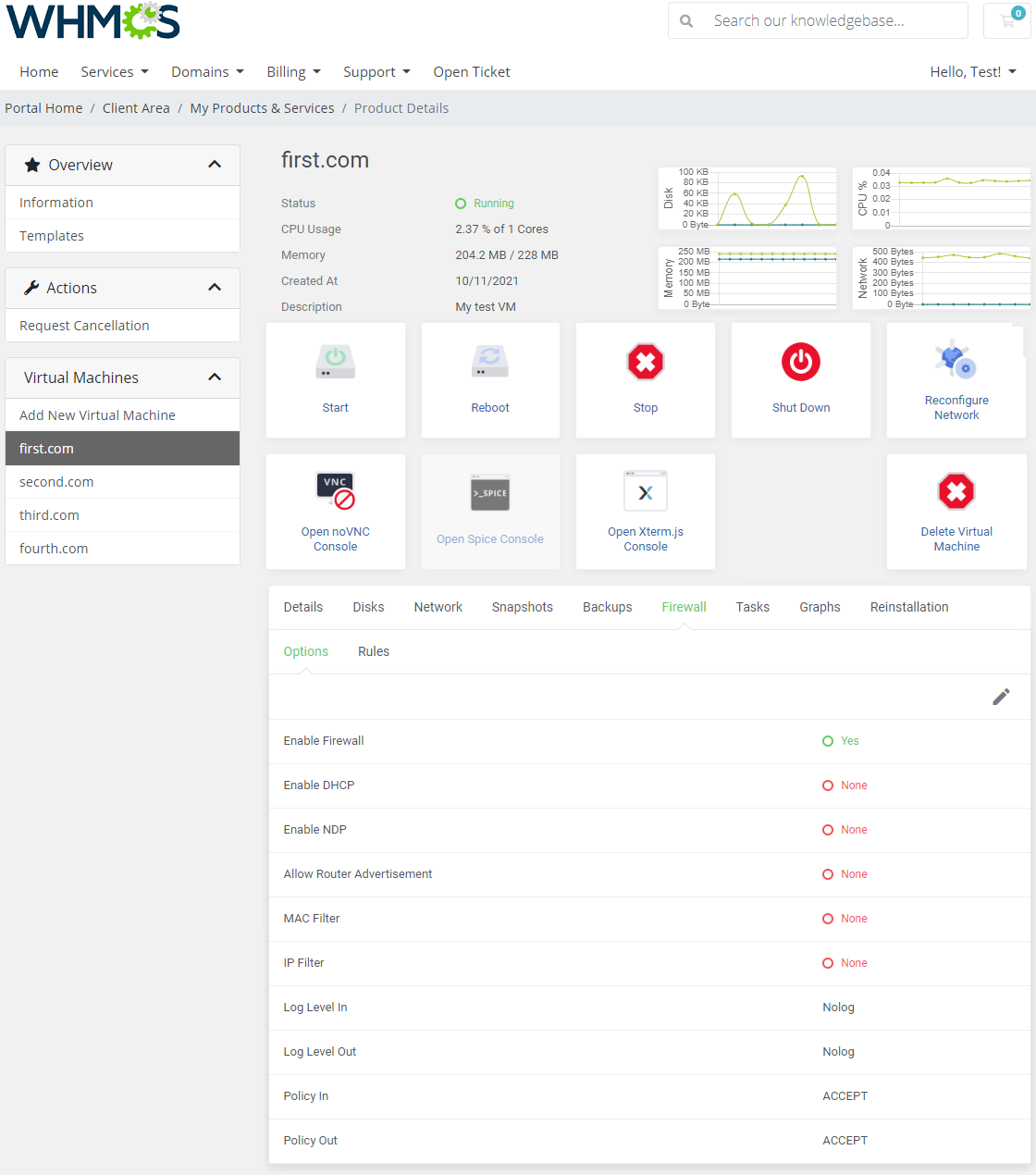Open the shopping cart icon
Screen dimensions: 1036x1175
[1008, 20]
